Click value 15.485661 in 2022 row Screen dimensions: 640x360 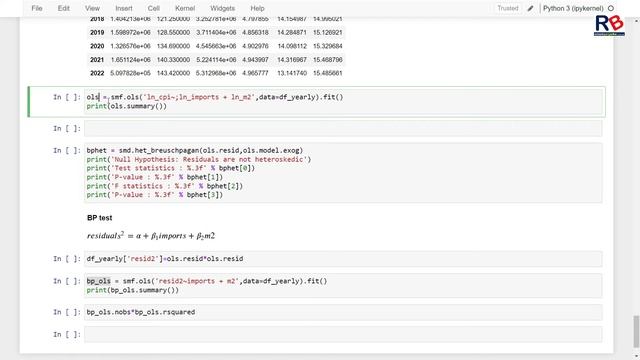pyautogui.click(x=328, y=73)
